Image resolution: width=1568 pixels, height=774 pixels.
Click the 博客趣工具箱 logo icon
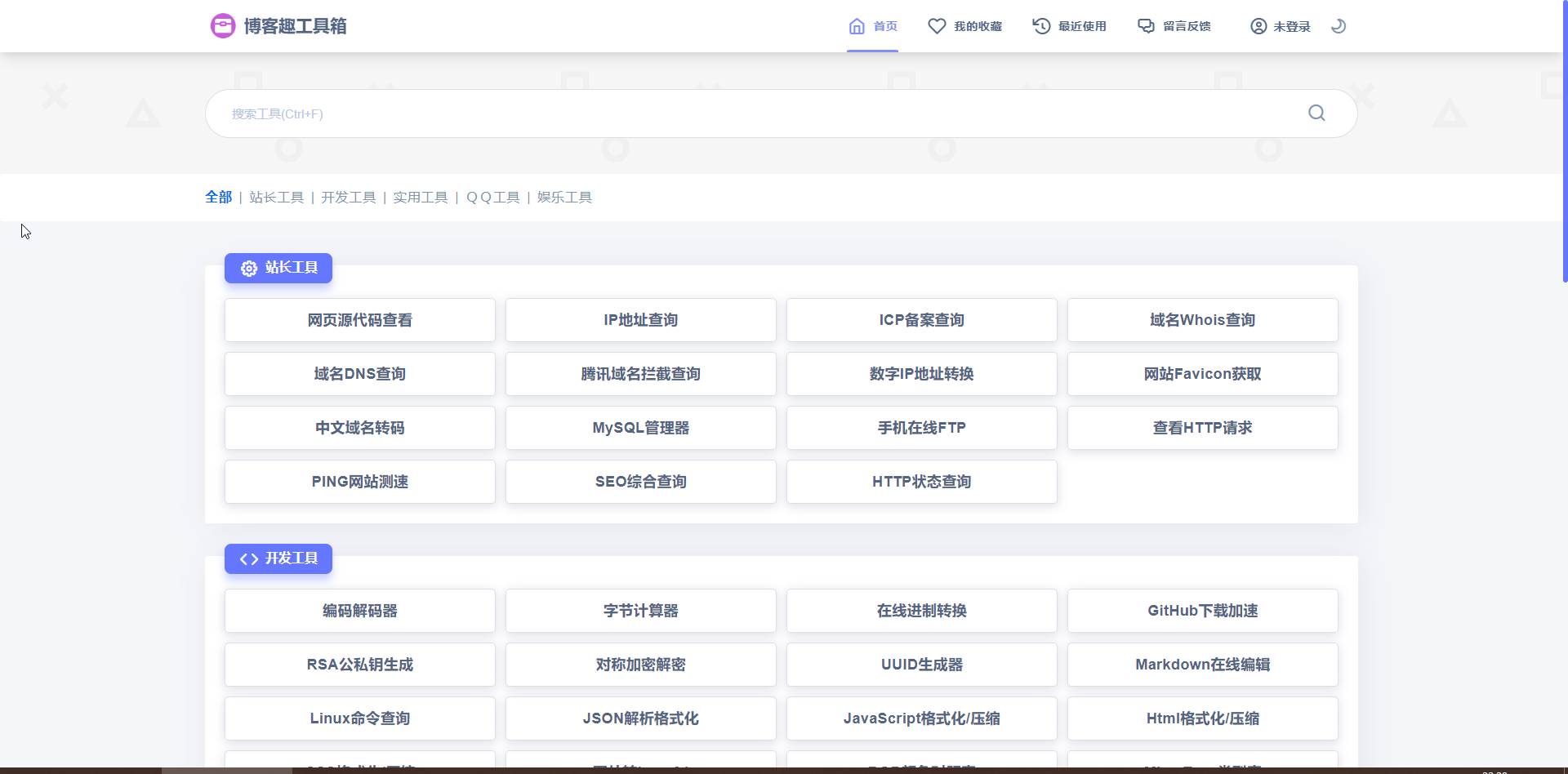pyautogui.click(x=223, y=26)
